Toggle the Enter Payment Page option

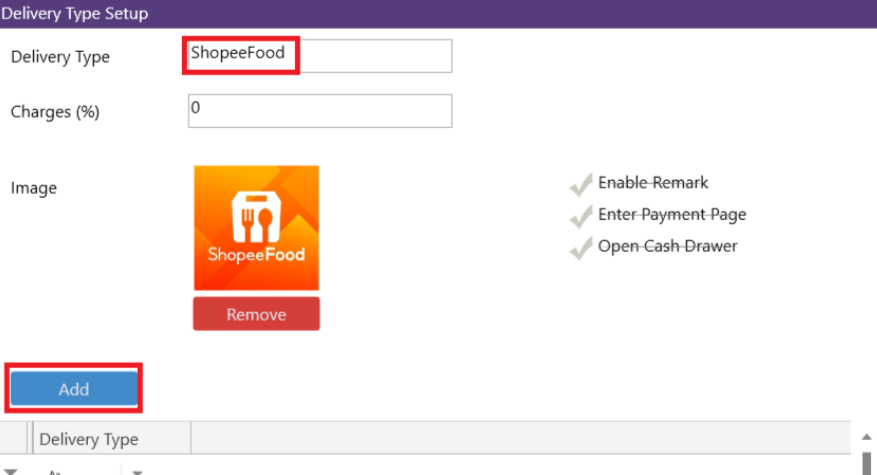[x=580, y=217]
